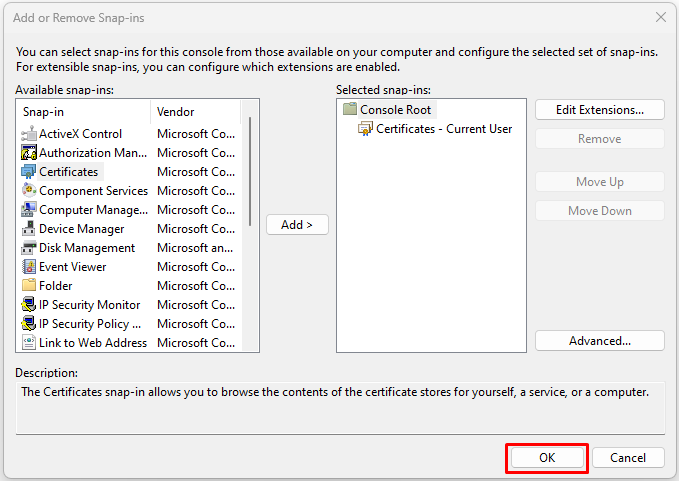Click the Link to Web Address icon
Screen dimensions: 679x481
[29, 342]
